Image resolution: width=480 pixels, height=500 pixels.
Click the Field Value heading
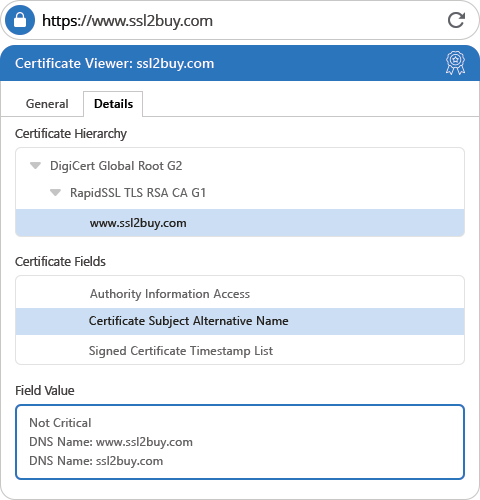pyautogui.click(x=45, y=390)
